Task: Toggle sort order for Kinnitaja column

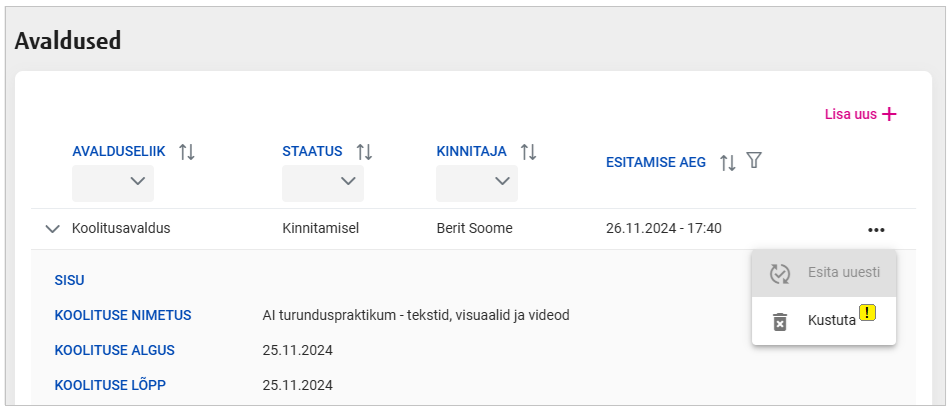Action: click(x=528, y=152)
